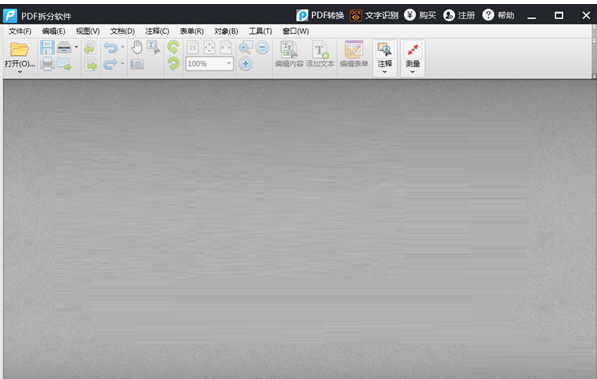Open the 对象(B) menu
Viewport: 597px width, 379px height.
226,31
